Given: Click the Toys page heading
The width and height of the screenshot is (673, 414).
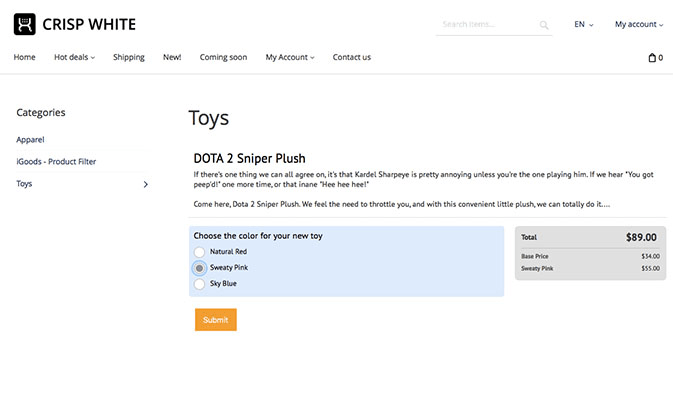Looking at the screenshot, I should pyautogui.click(x=209, y=118).
